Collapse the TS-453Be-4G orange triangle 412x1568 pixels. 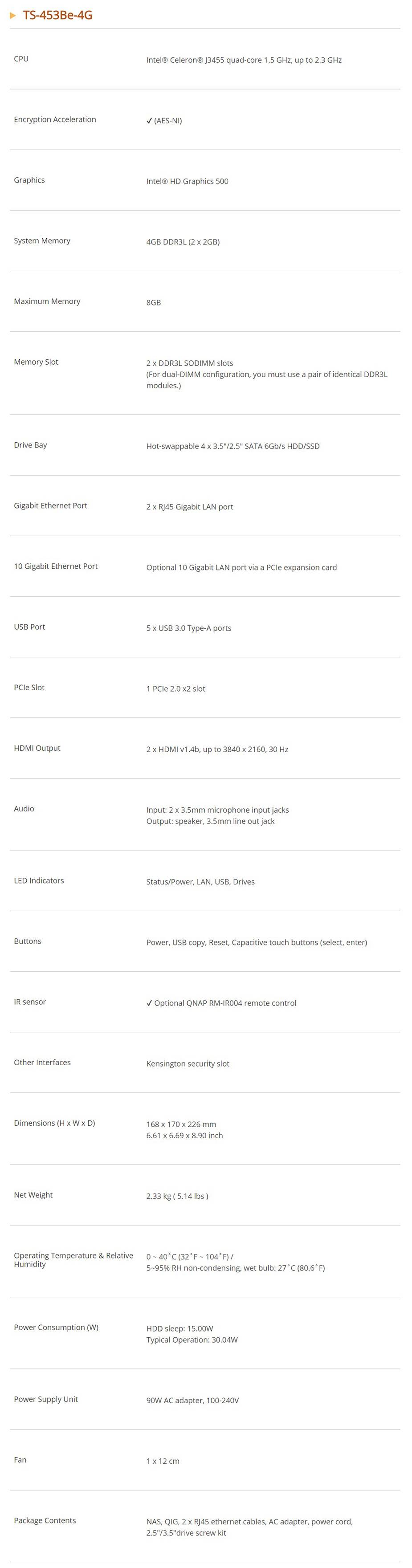pos(13,15)
